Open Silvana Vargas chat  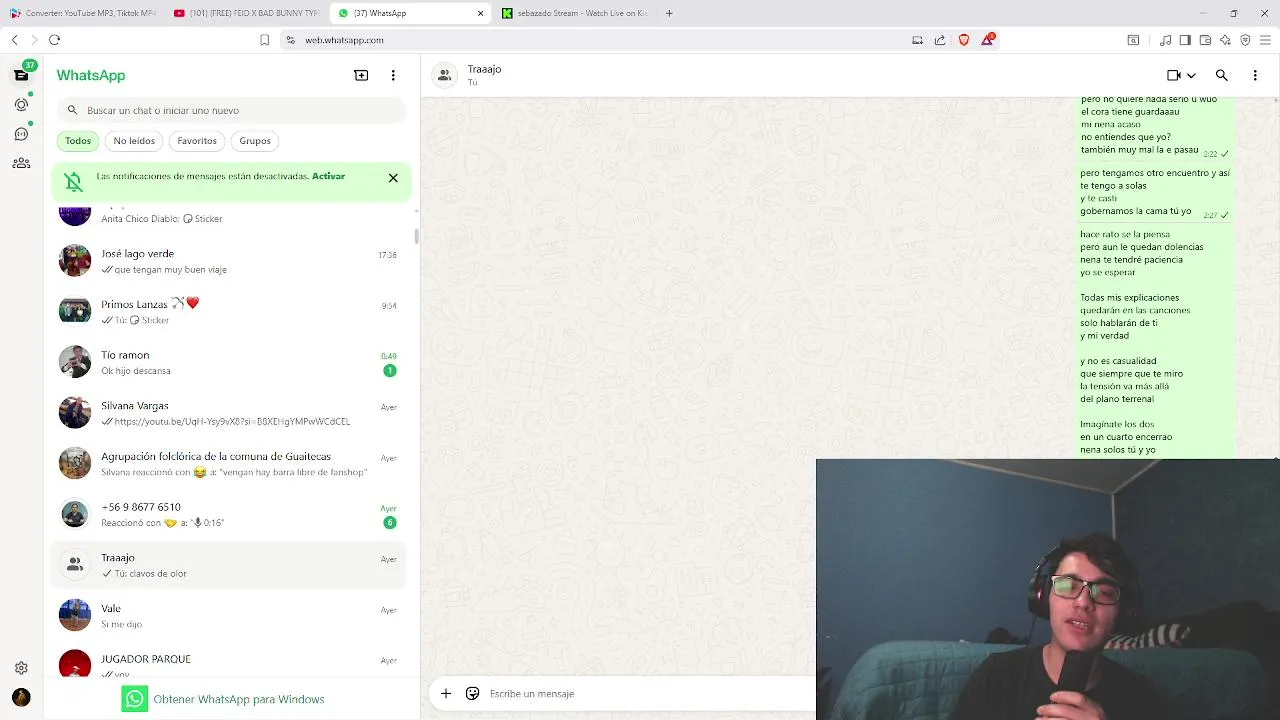coord(230,413)
